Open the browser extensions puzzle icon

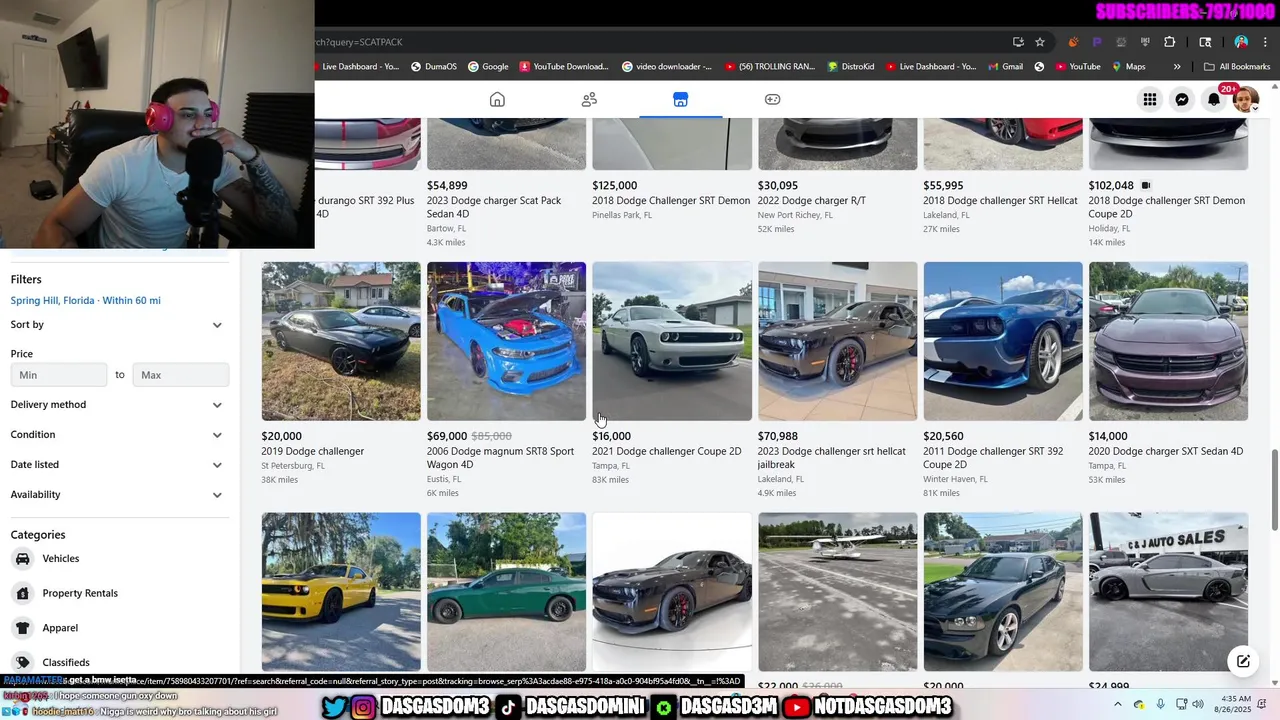pos(1170,42)
